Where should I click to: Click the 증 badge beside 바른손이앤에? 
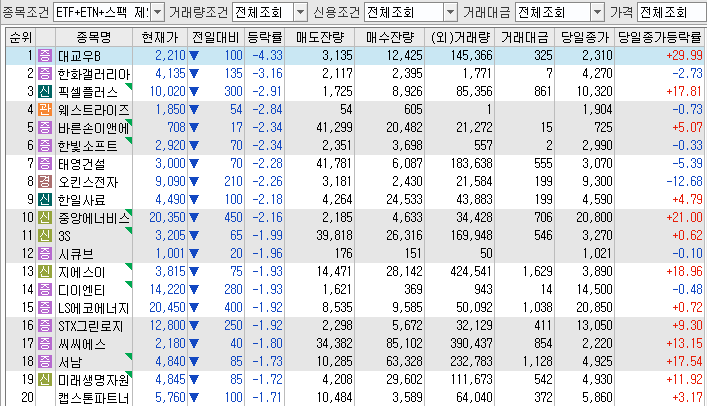(45, 128)
